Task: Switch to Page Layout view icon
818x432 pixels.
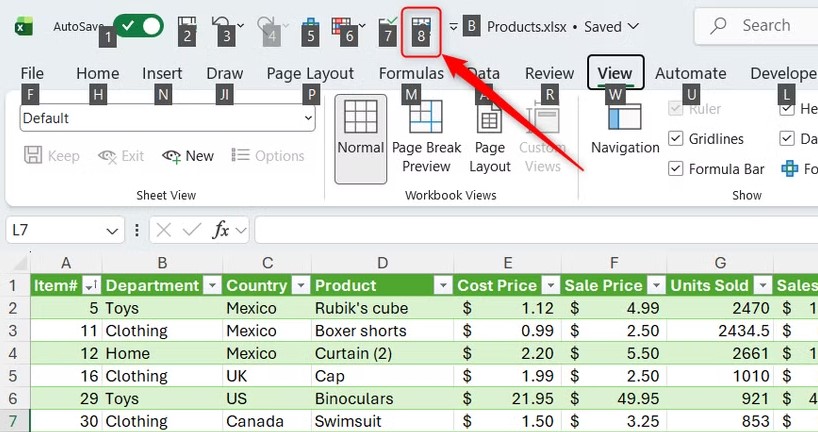Action: tap(489, 117)
